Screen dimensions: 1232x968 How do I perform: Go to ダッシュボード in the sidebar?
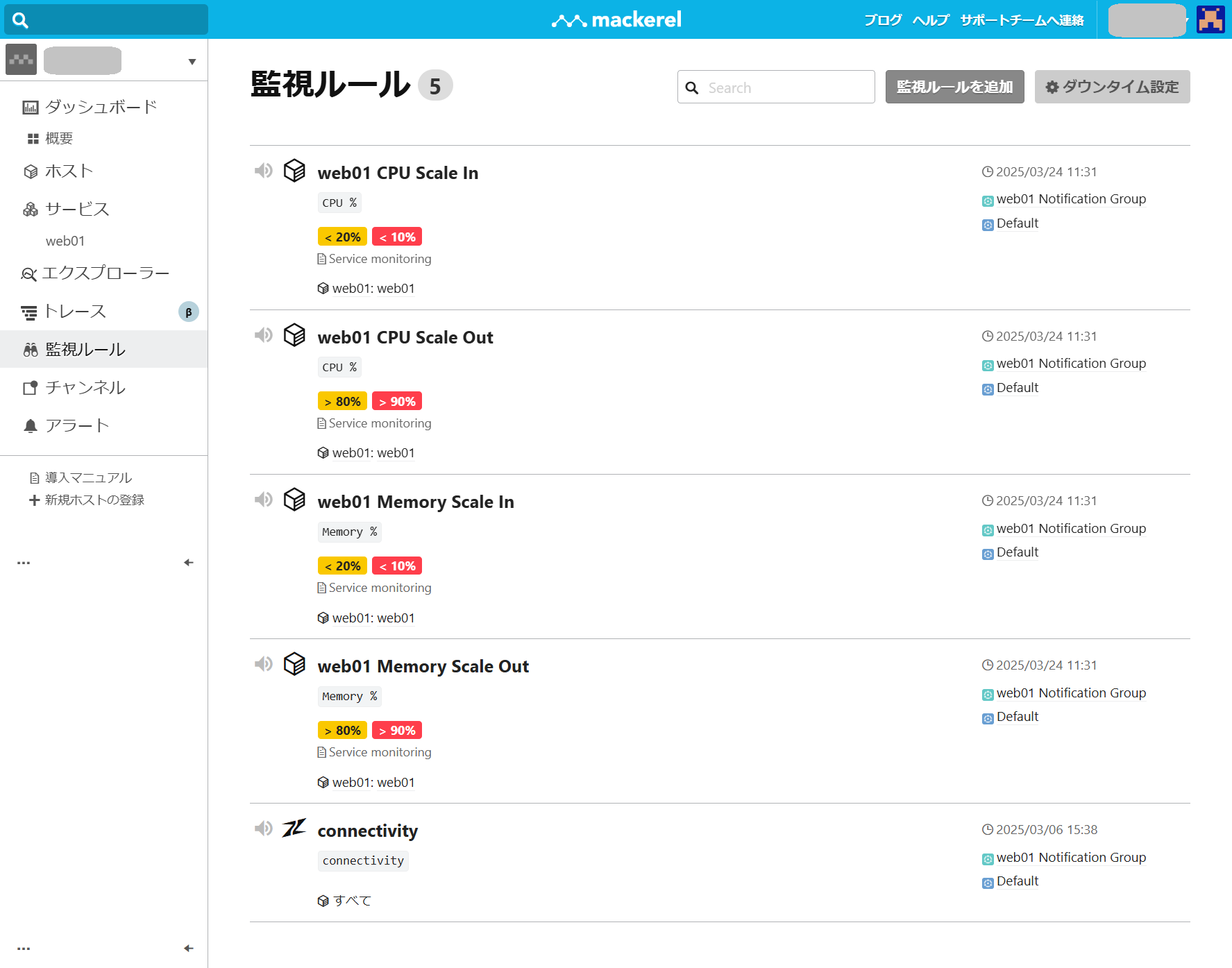101,107
